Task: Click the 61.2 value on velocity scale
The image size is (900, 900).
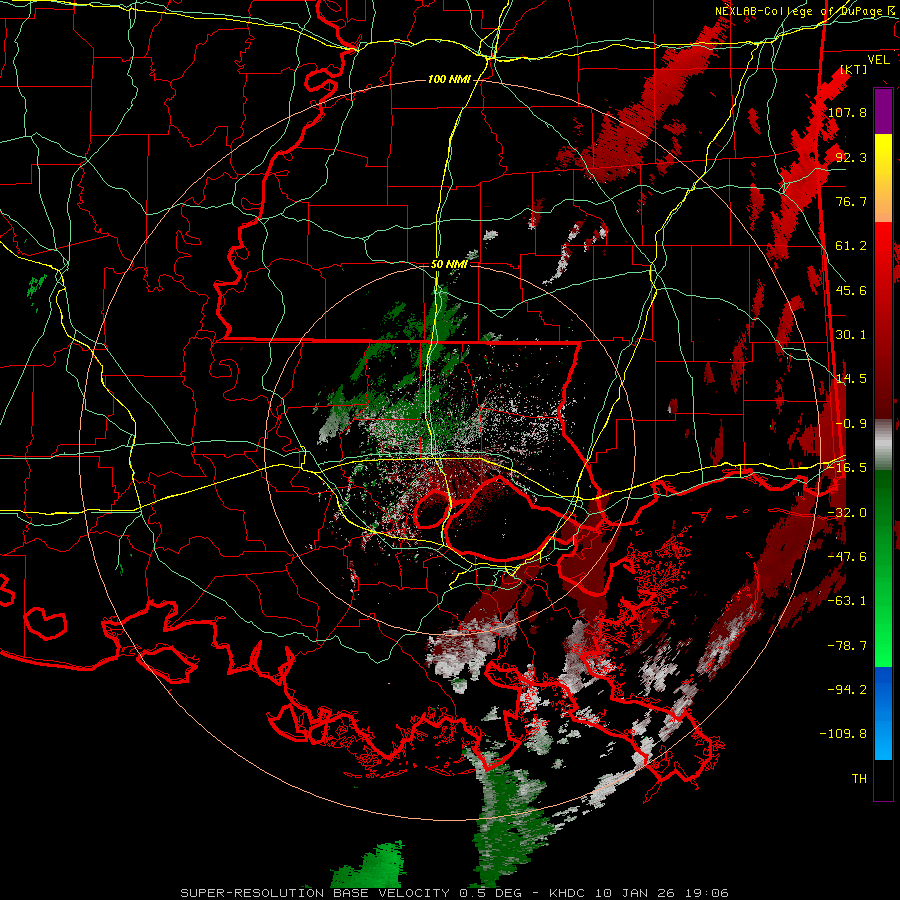Action: point(851,246)
